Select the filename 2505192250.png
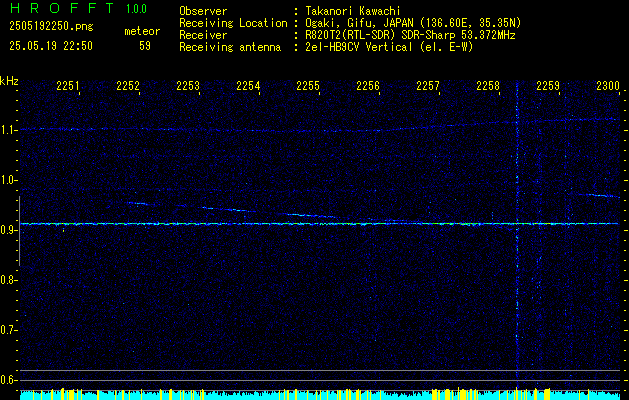 51,27
